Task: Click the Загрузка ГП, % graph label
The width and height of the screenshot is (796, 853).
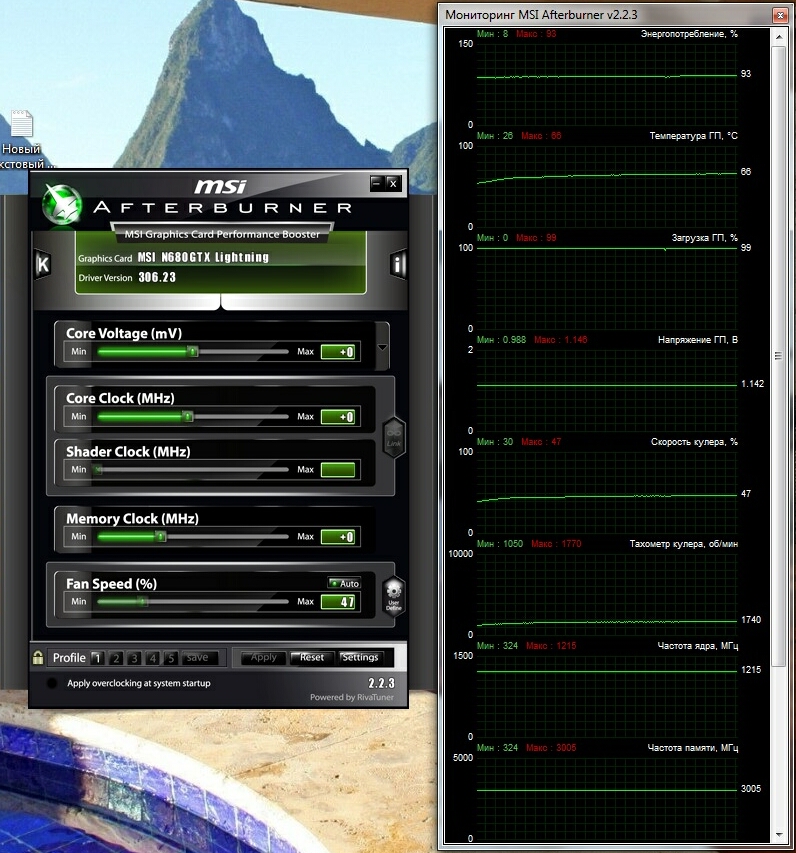Action: click(x=705, y=238)
